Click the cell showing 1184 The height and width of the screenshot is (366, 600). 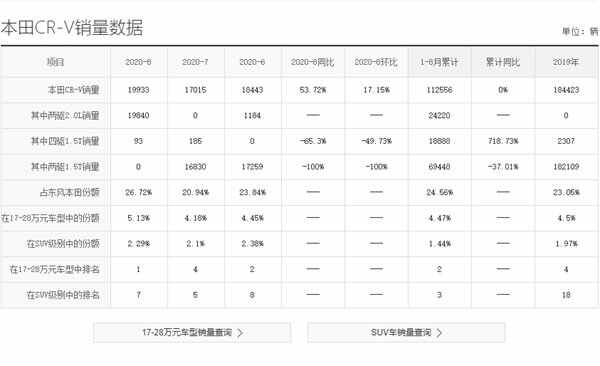(252, 115)
